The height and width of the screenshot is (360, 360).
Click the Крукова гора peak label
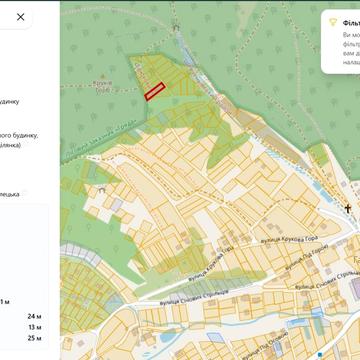tap(103, 86)
